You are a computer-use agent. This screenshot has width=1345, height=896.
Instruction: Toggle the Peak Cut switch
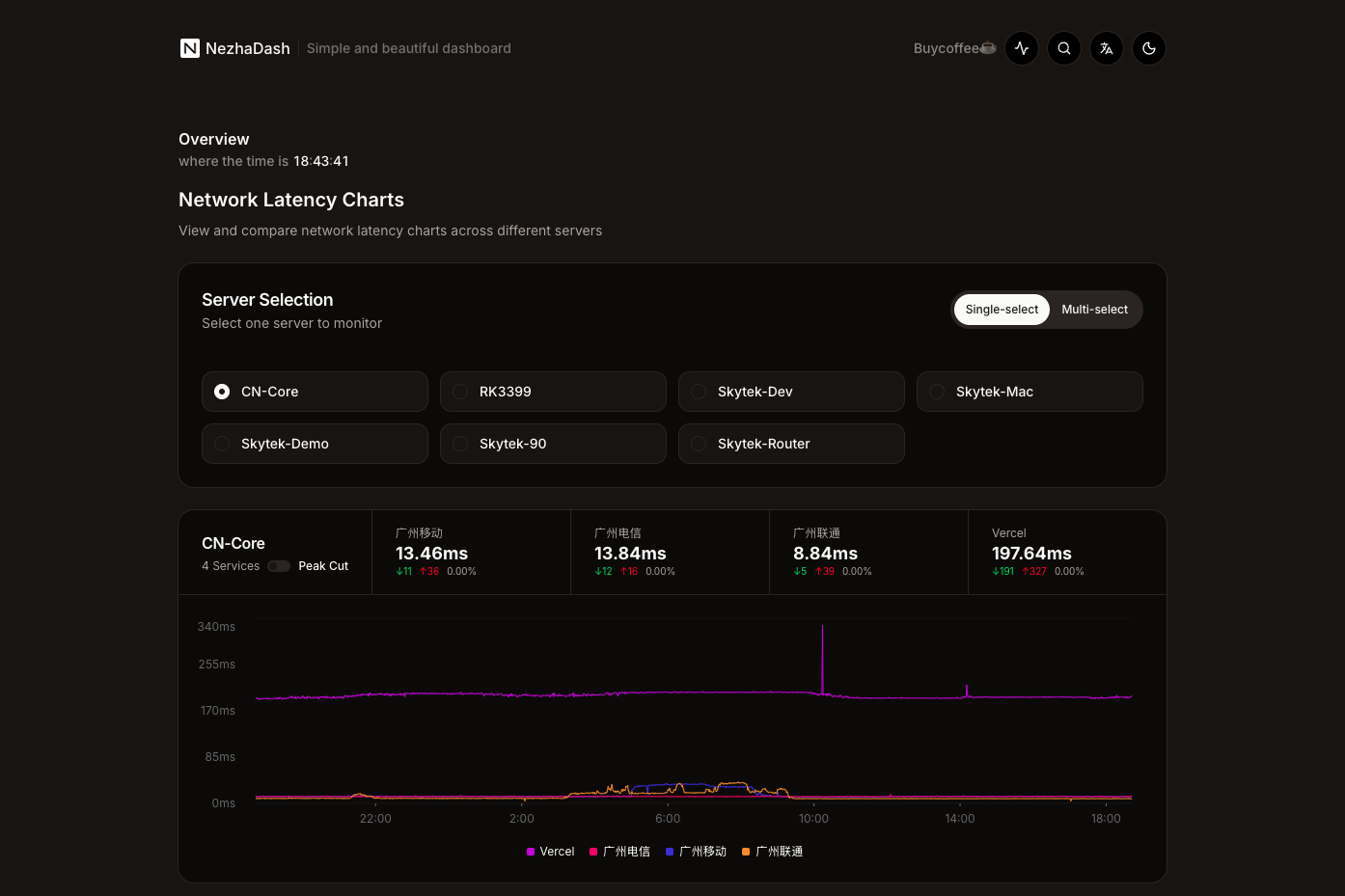[279, 566]
